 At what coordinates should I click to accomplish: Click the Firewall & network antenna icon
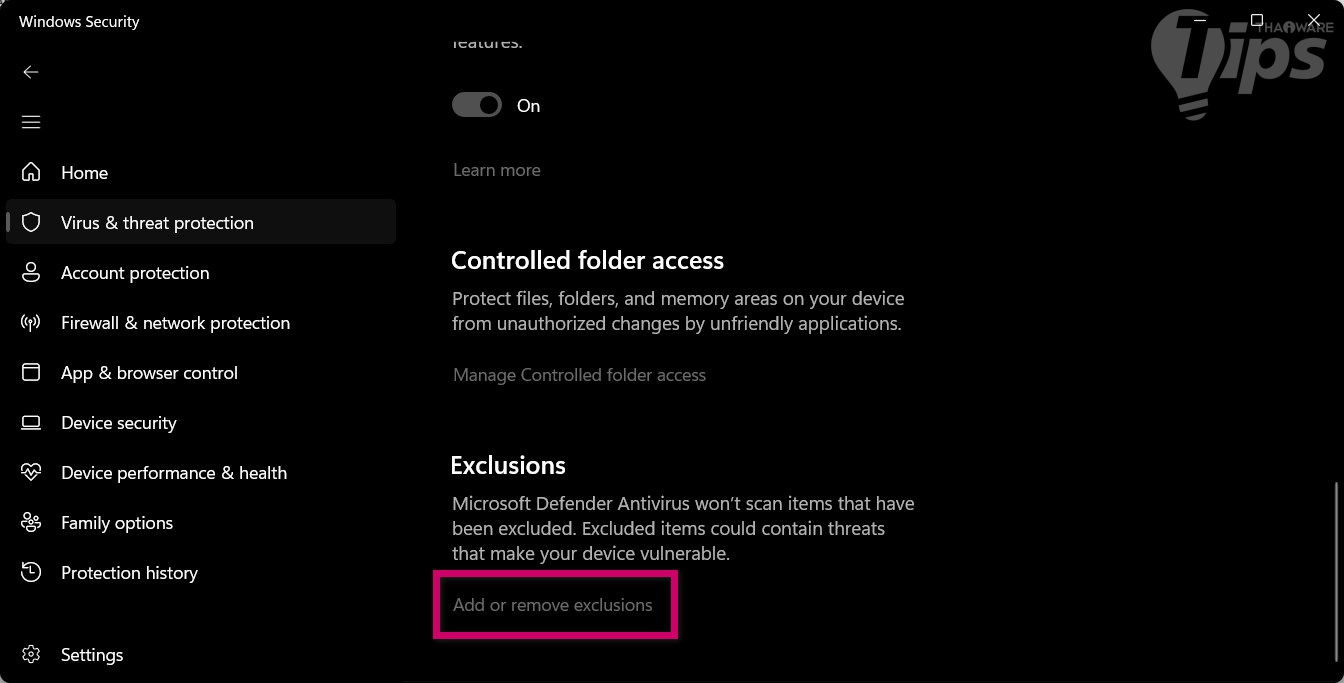pyautogui.click(x=31, y=322)
